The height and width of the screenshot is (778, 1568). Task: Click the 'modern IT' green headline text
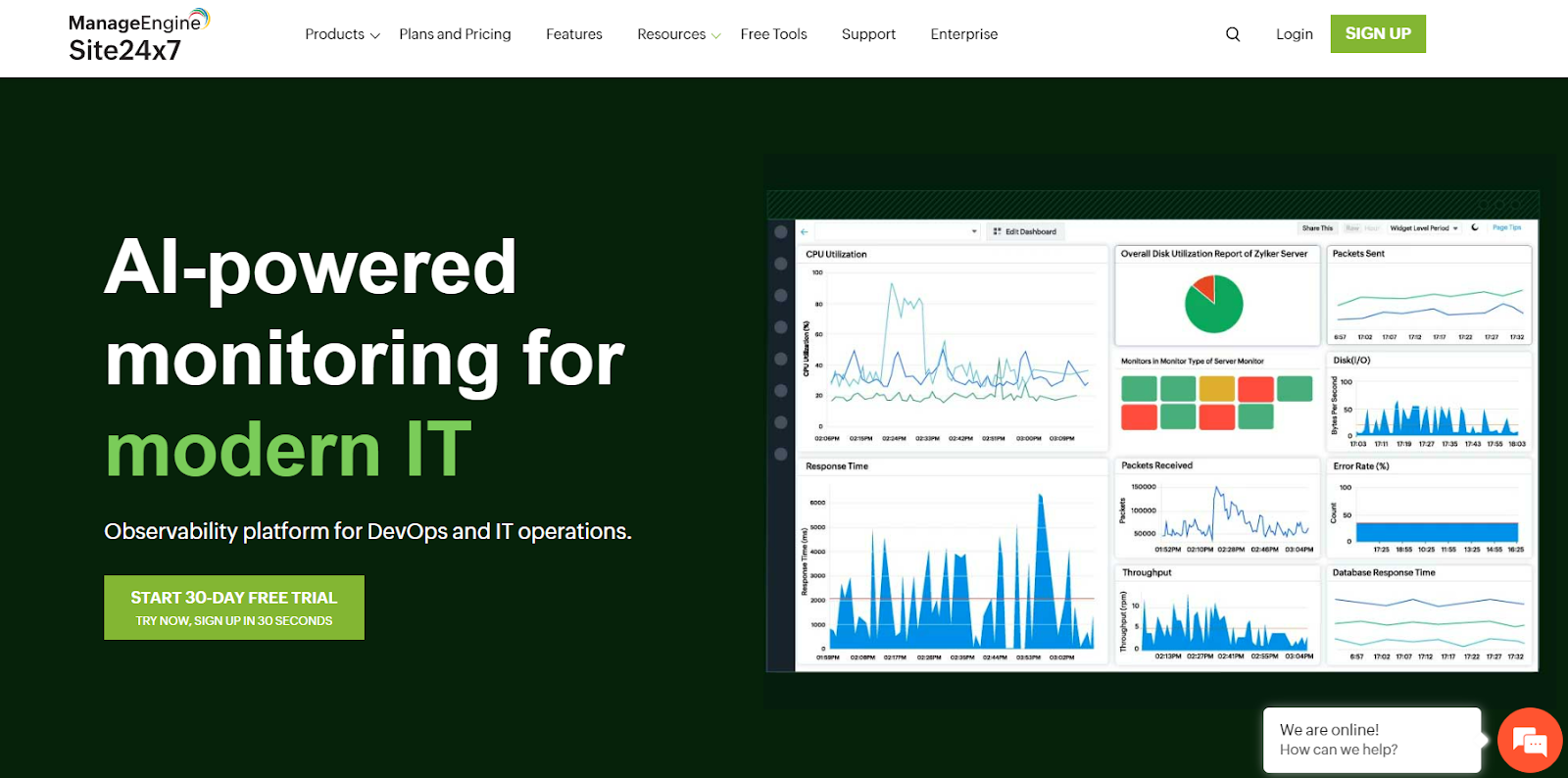click(288, 450)
